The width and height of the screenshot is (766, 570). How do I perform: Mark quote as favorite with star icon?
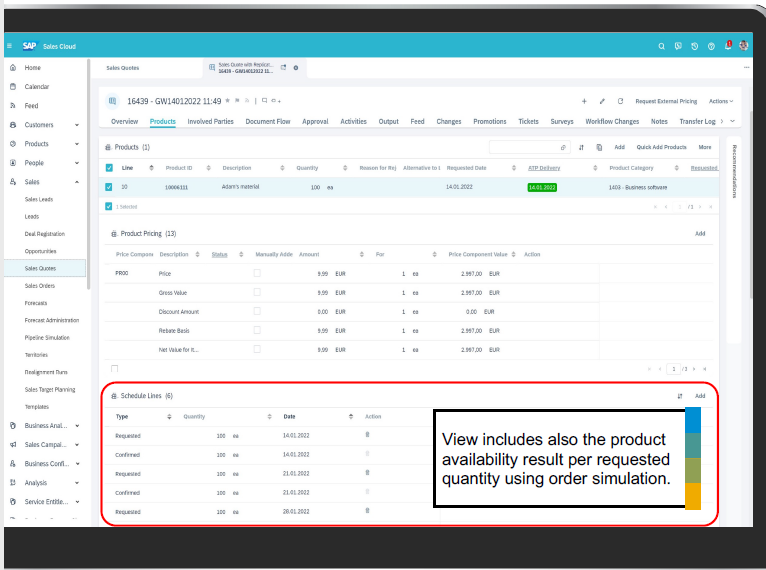tap(228, 101)
